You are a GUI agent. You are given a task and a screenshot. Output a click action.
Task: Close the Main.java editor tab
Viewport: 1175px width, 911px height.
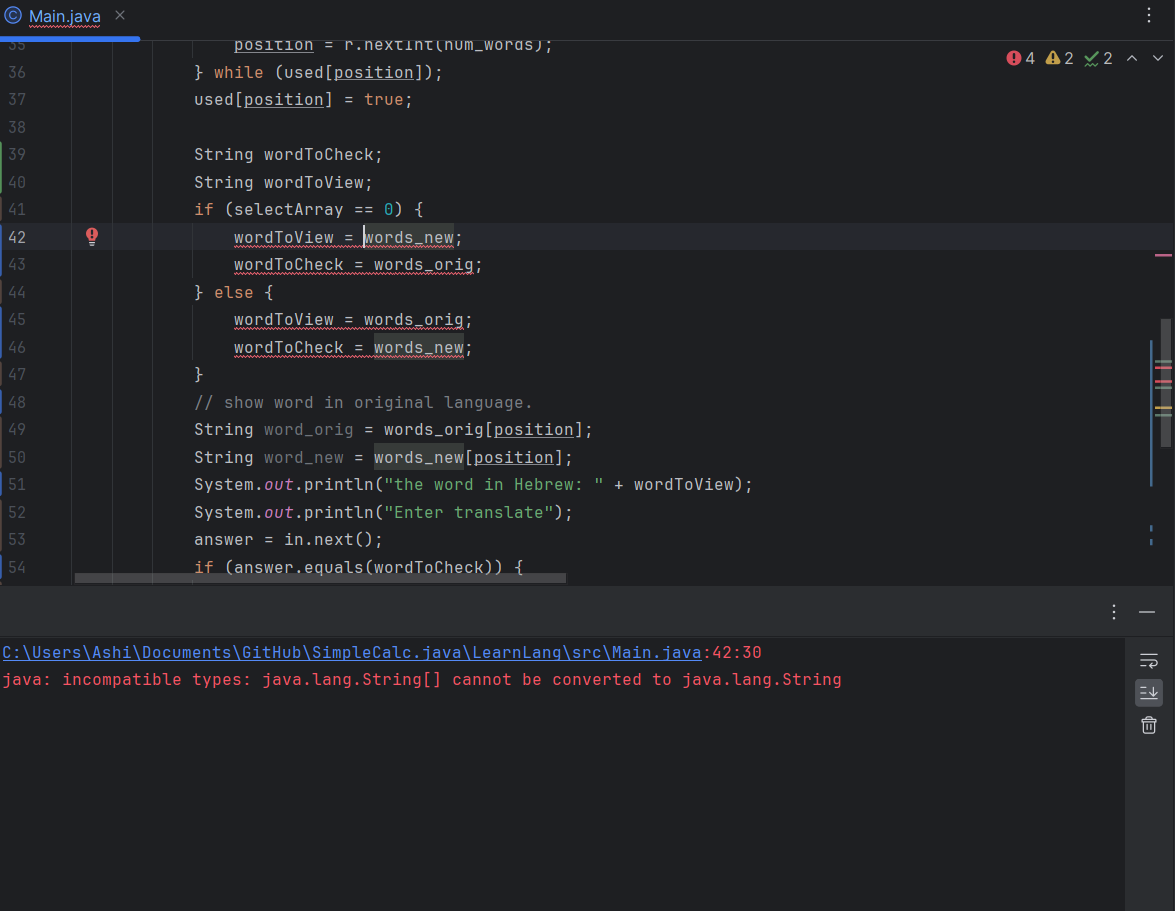point(120,16)
